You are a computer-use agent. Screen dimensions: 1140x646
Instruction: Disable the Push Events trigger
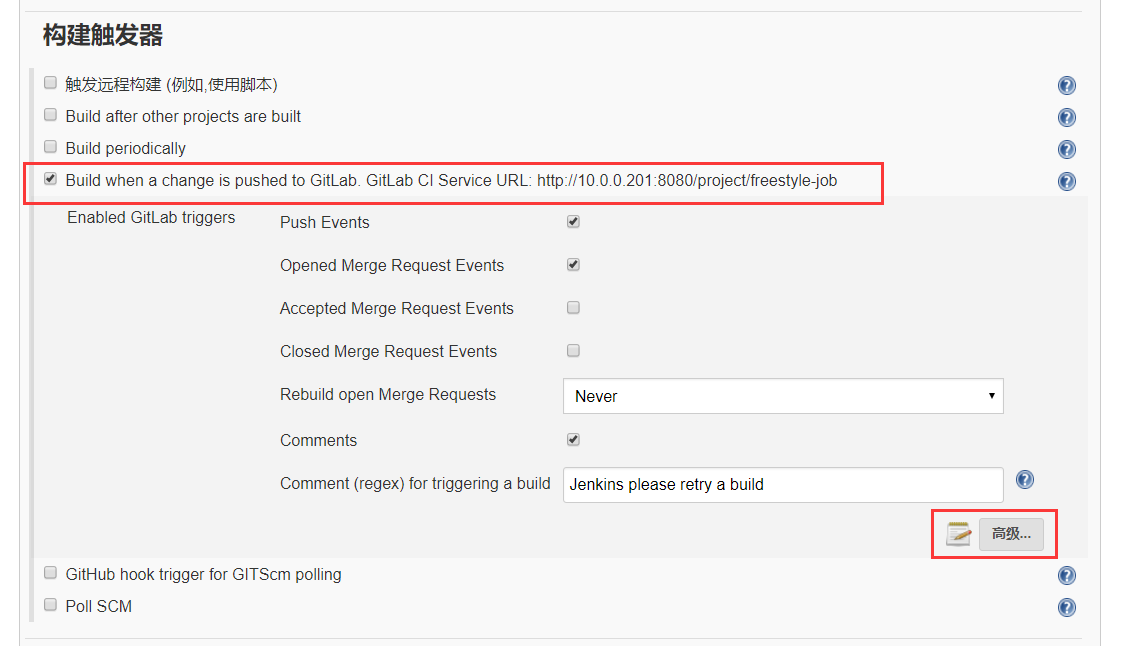(x=572, y=221)
